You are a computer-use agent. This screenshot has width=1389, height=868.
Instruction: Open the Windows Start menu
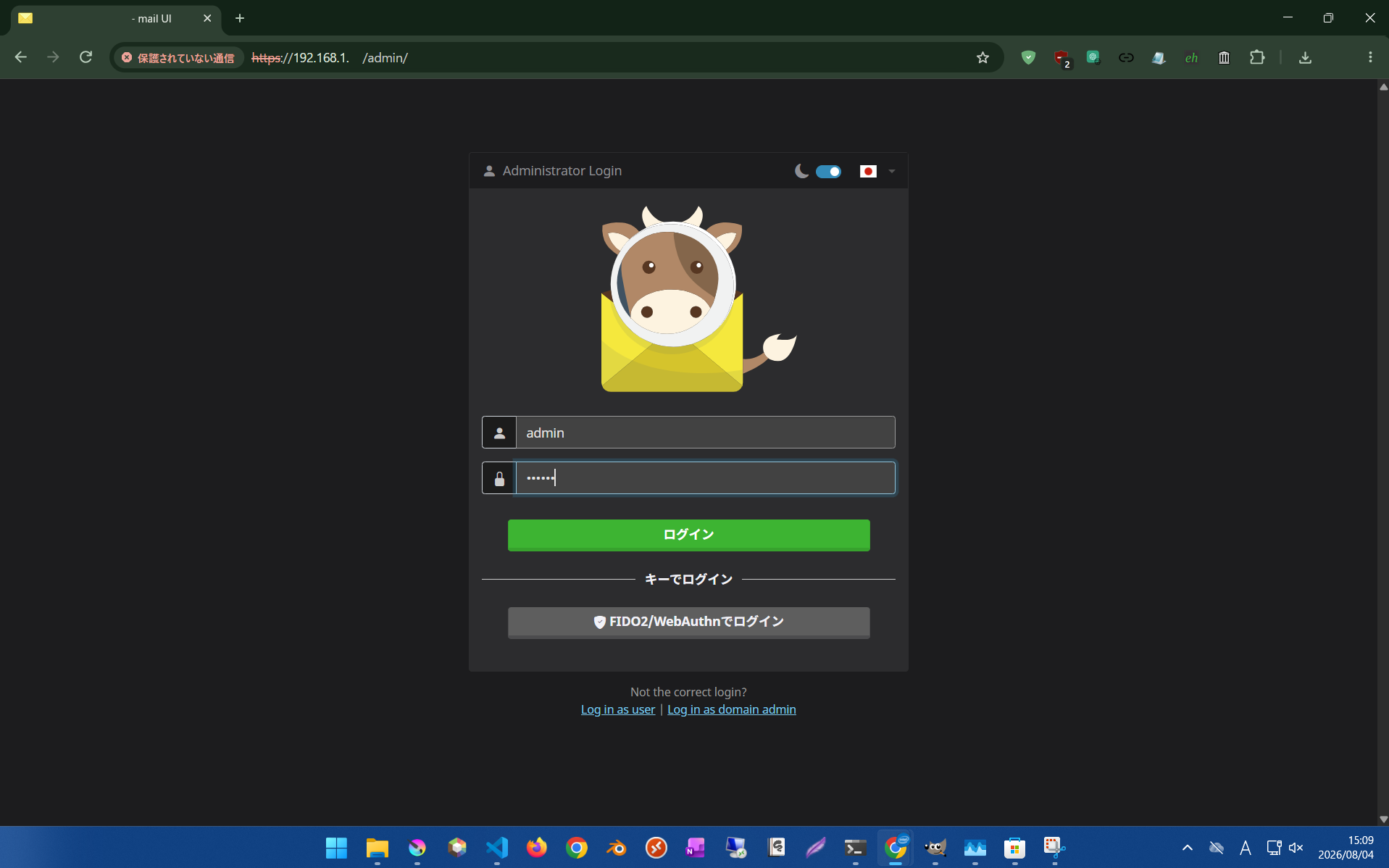pos(336,848)
